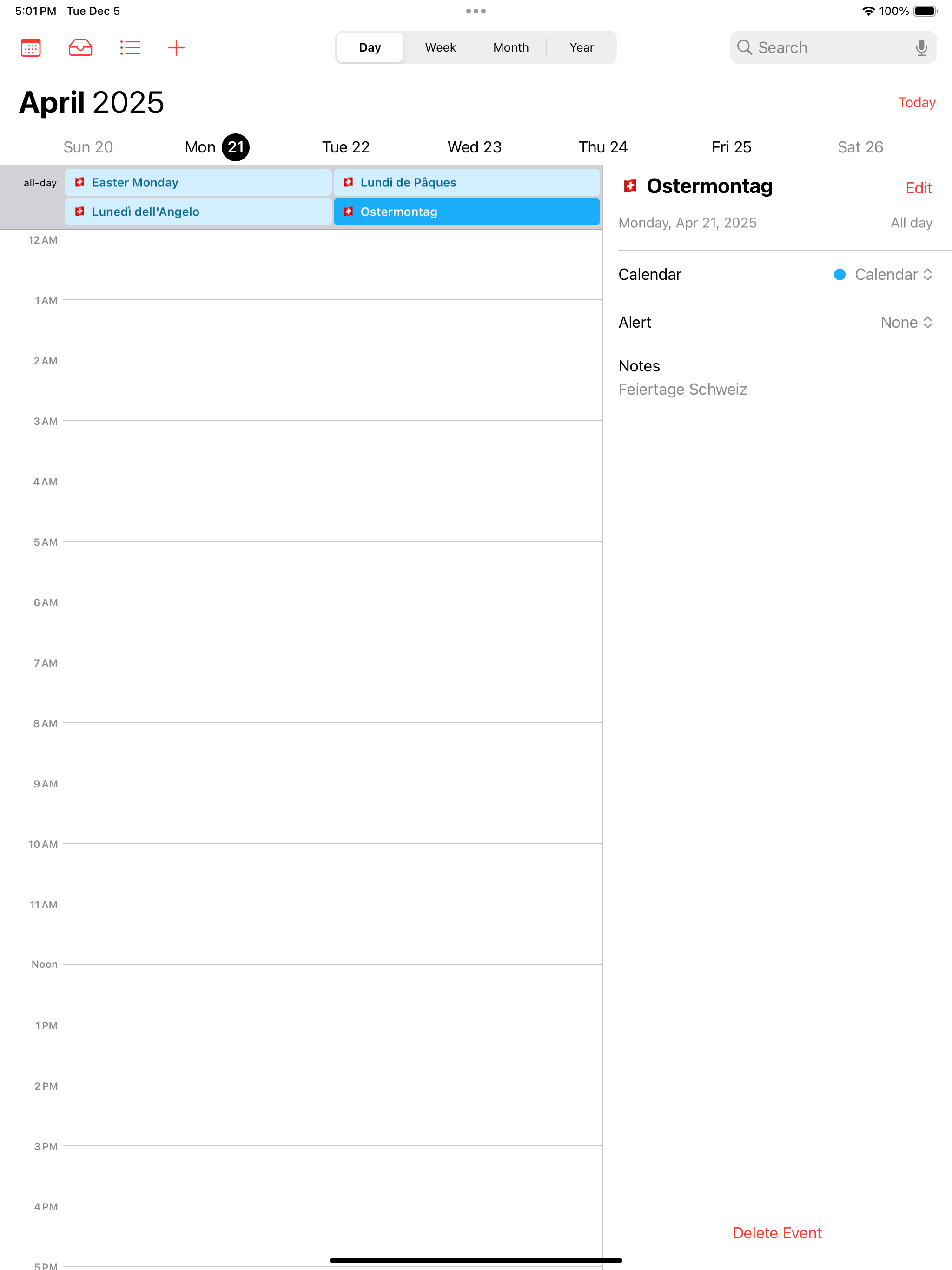Viewport: 952px width, 1270px height.
Task: Go to Fri 25
Action: [731, 147]
